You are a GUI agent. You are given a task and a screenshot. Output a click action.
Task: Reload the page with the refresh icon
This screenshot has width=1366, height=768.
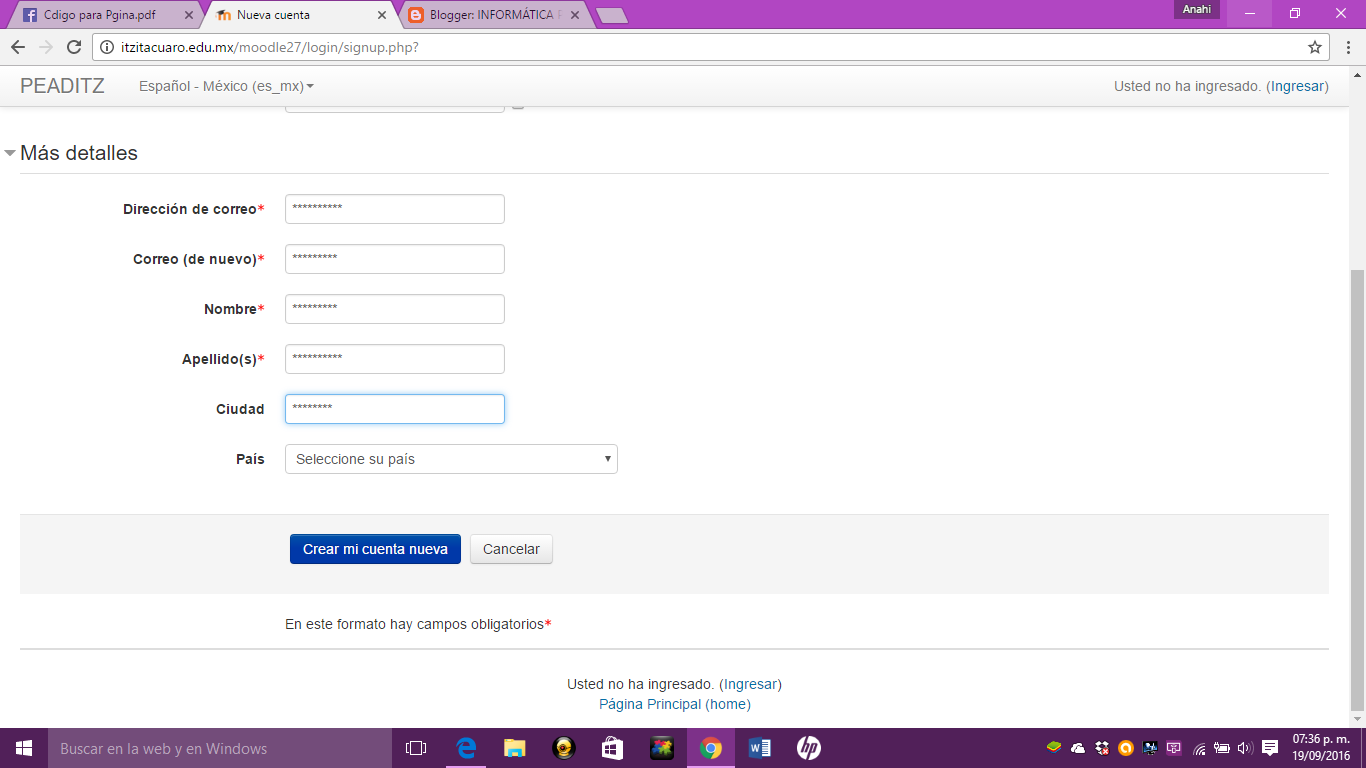[73, 47]
